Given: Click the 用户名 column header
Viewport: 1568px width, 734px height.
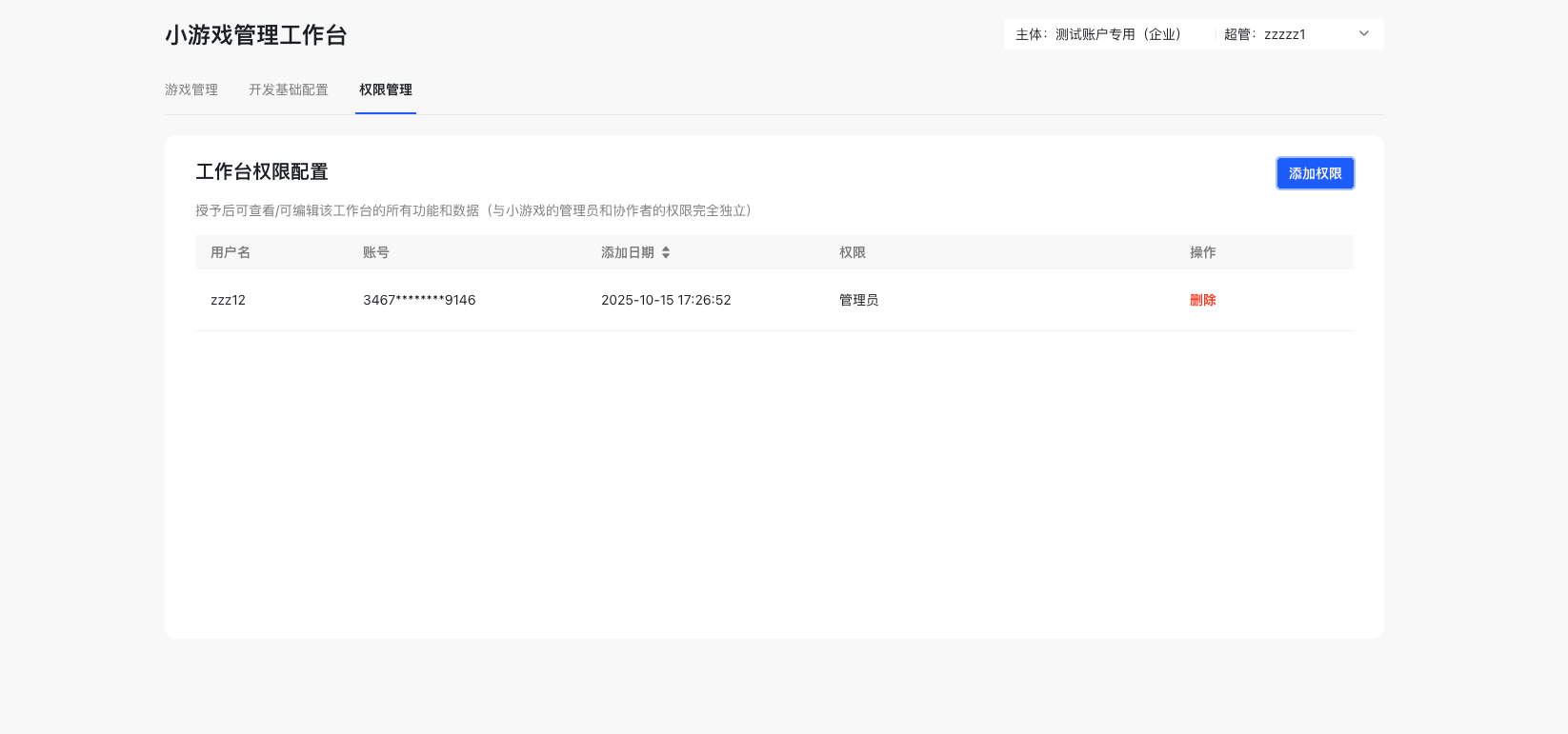Looking at the screenshot, I should coord(231,252).
